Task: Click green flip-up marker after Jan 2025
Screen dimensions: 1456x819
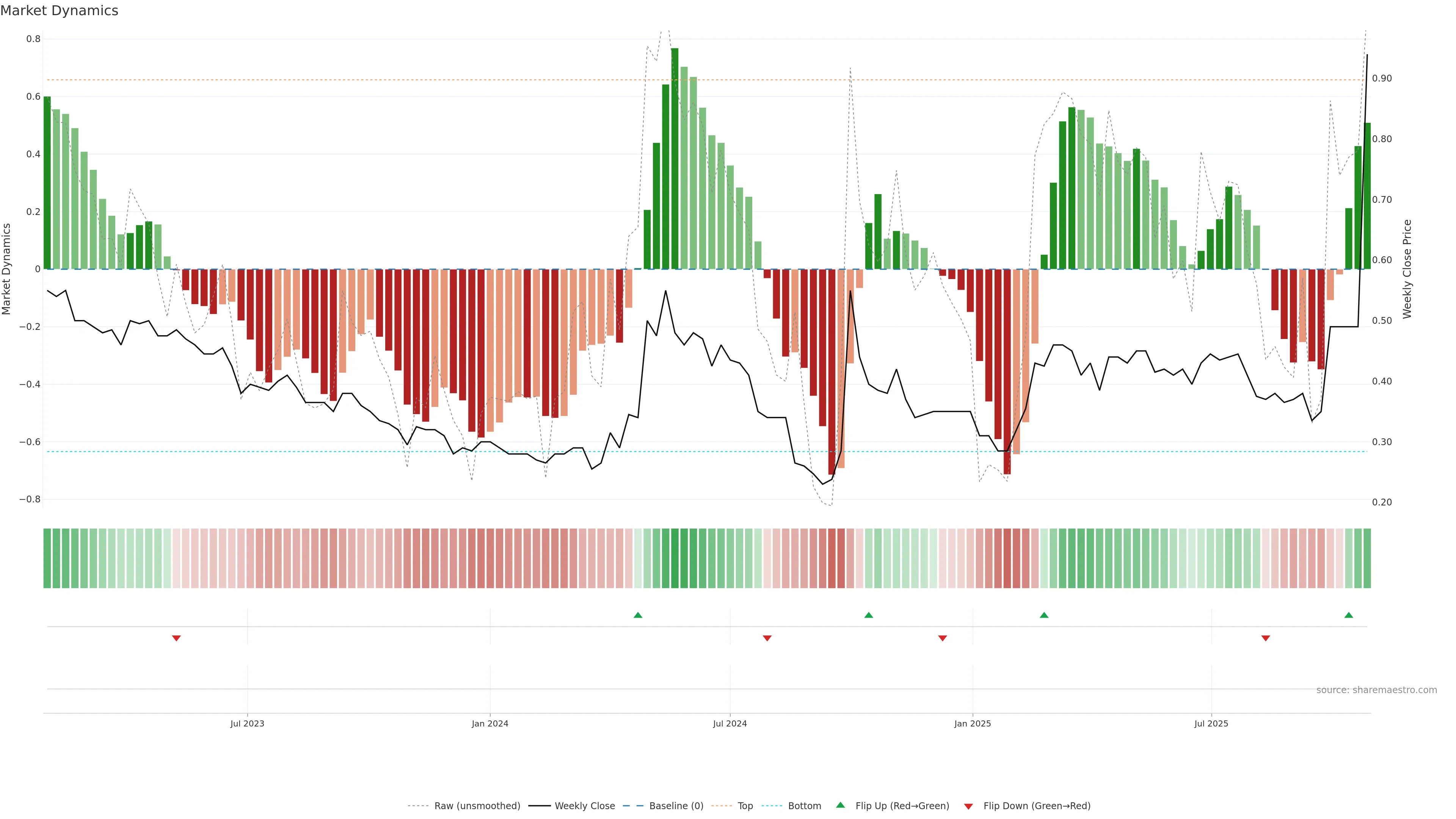Action: tap(1044, 615)
